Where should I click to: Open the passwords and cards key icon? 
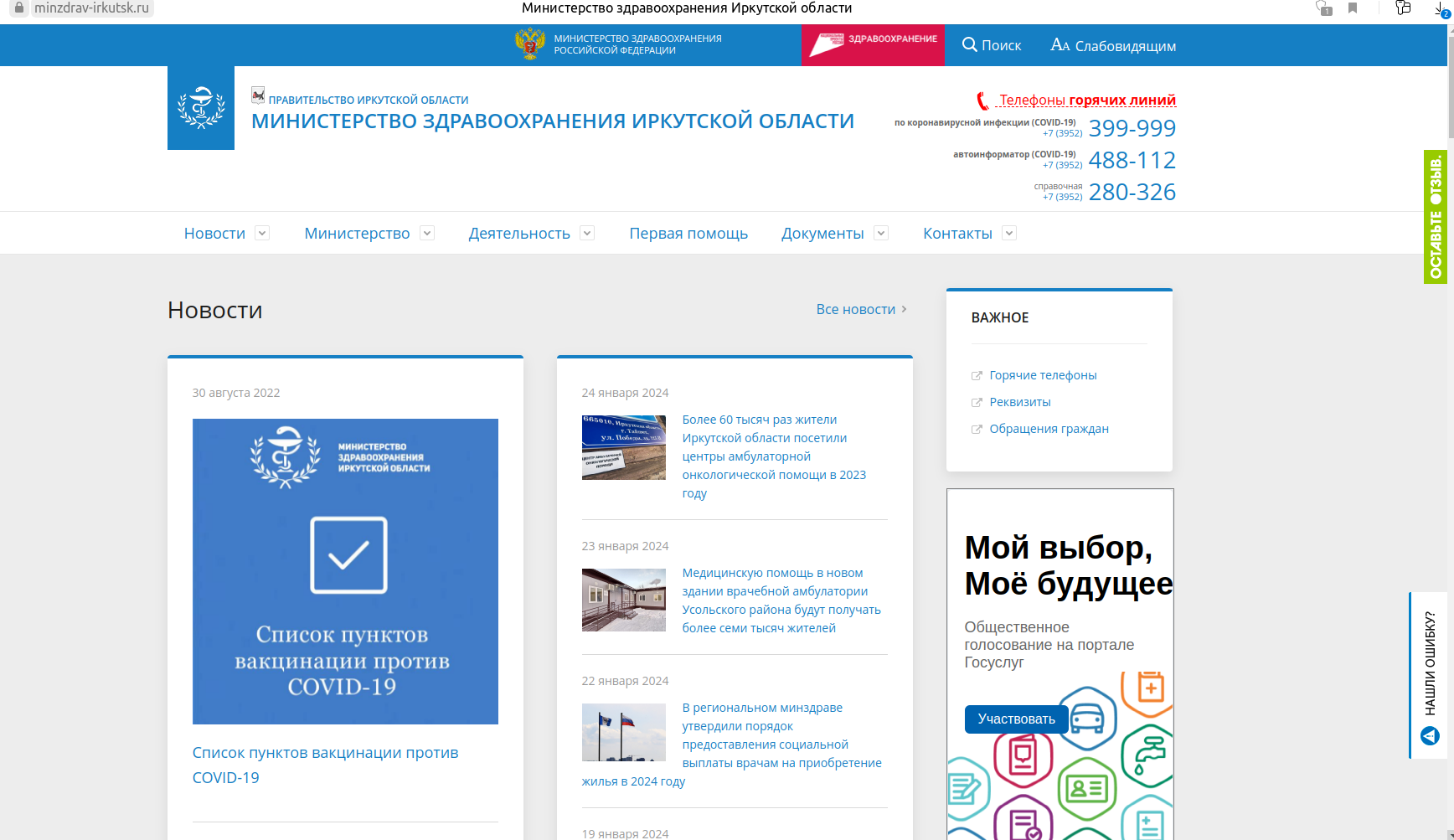tap(1403, 8)
